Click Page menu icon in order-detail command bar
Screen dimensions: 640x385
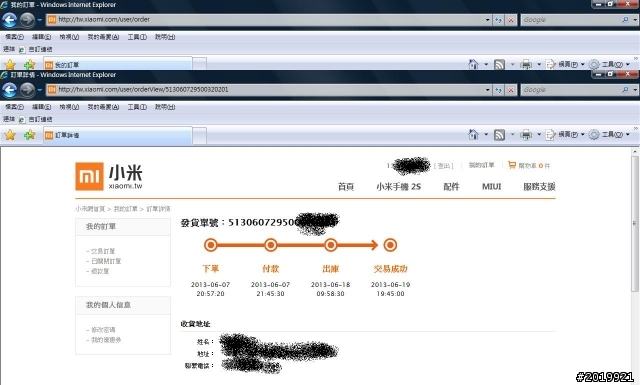coord(551,134)
